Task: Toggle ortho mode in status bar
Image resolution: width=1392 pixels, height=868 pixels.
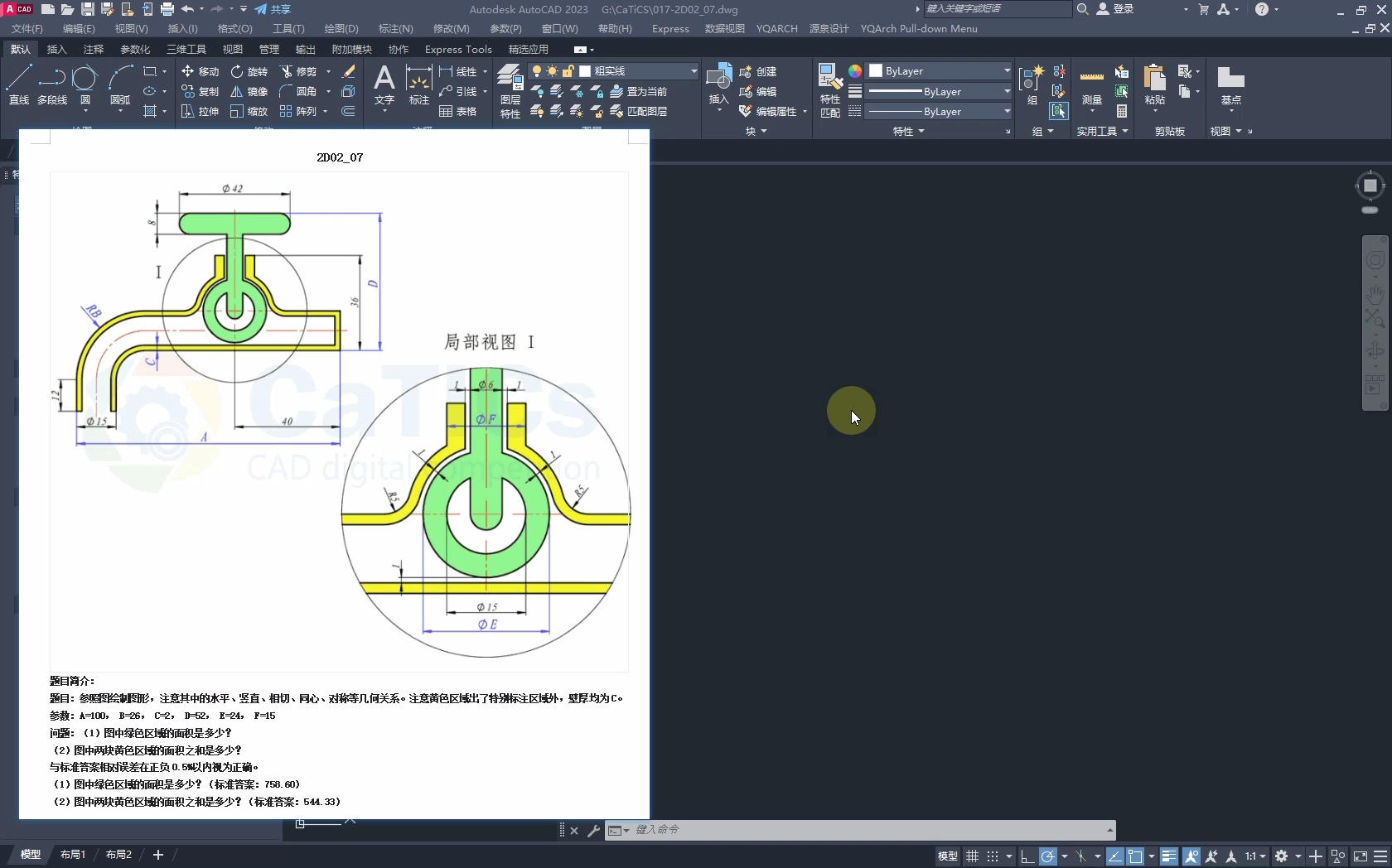Action: coord(1027,856)
